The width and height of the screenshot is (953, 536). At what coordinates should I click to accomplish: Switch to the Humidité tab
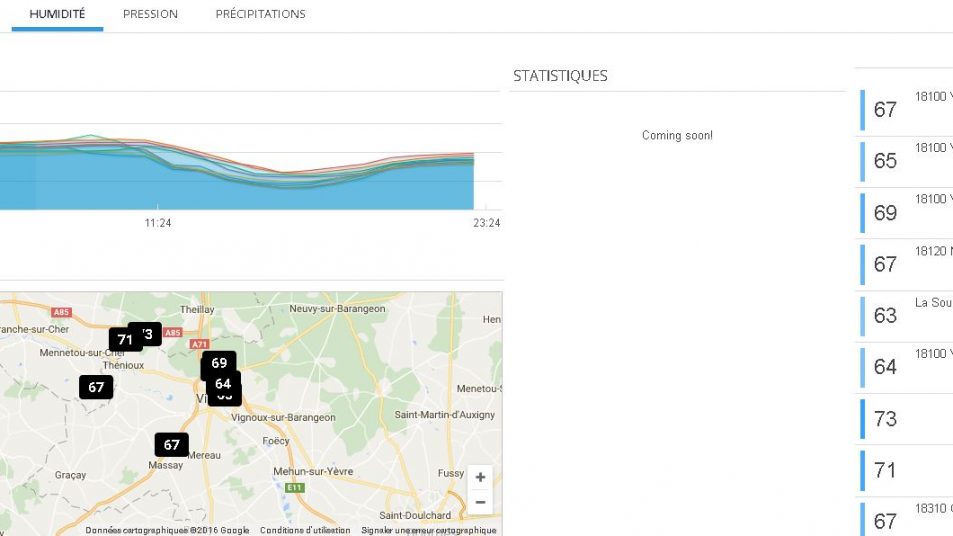click(x=57, y=14)
